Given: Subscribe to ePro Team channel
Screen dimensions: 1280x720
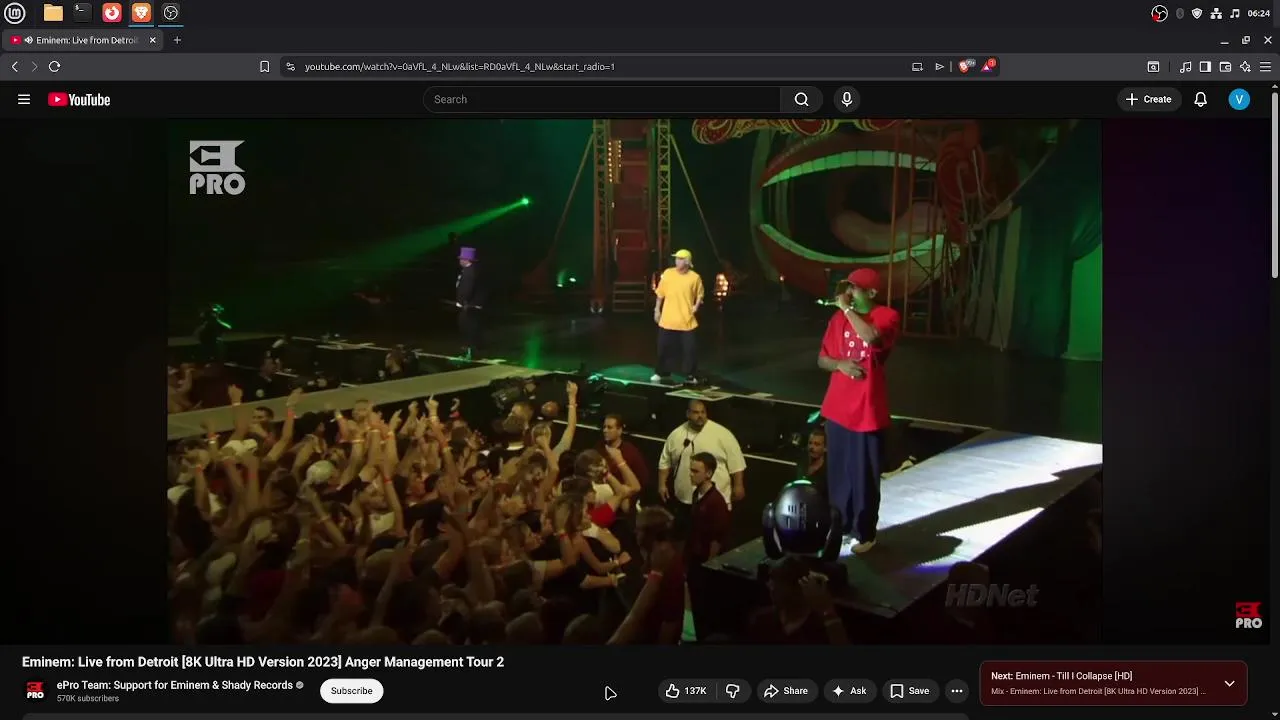Looking at the screenshot, I should tap(351, 691).
